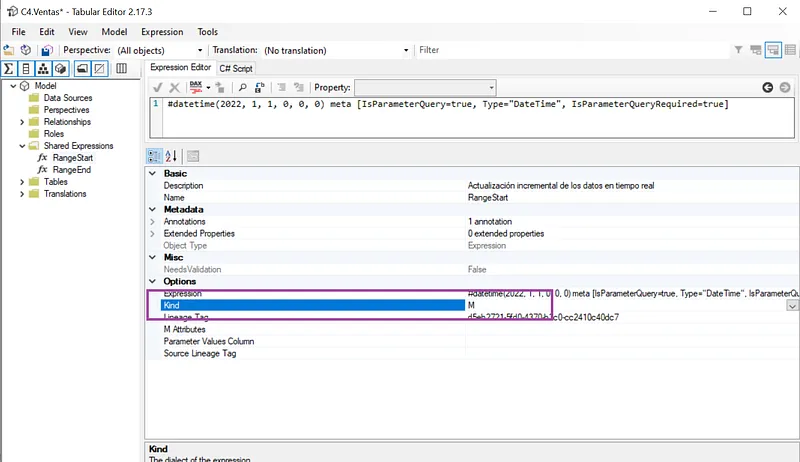Collapse the Options property category

[x=152, y=281]
